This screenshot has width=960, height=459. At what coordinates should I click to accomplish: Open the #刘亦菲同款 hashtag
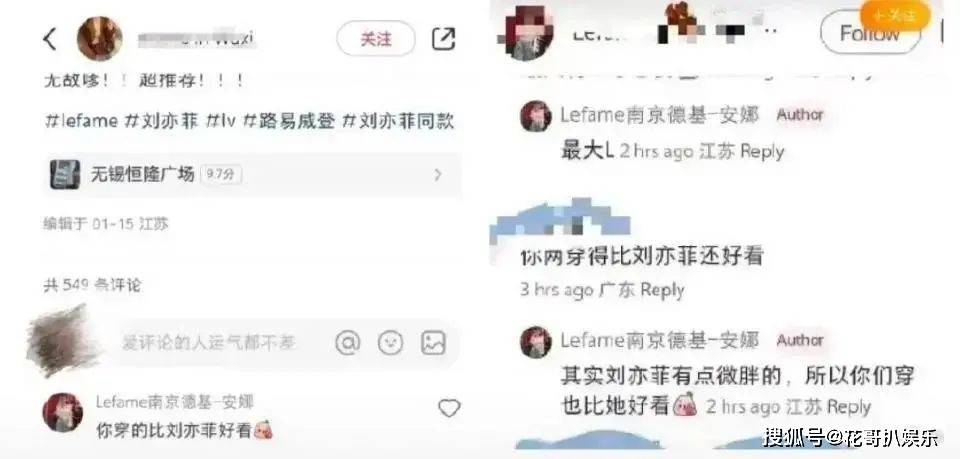[398, 121]
